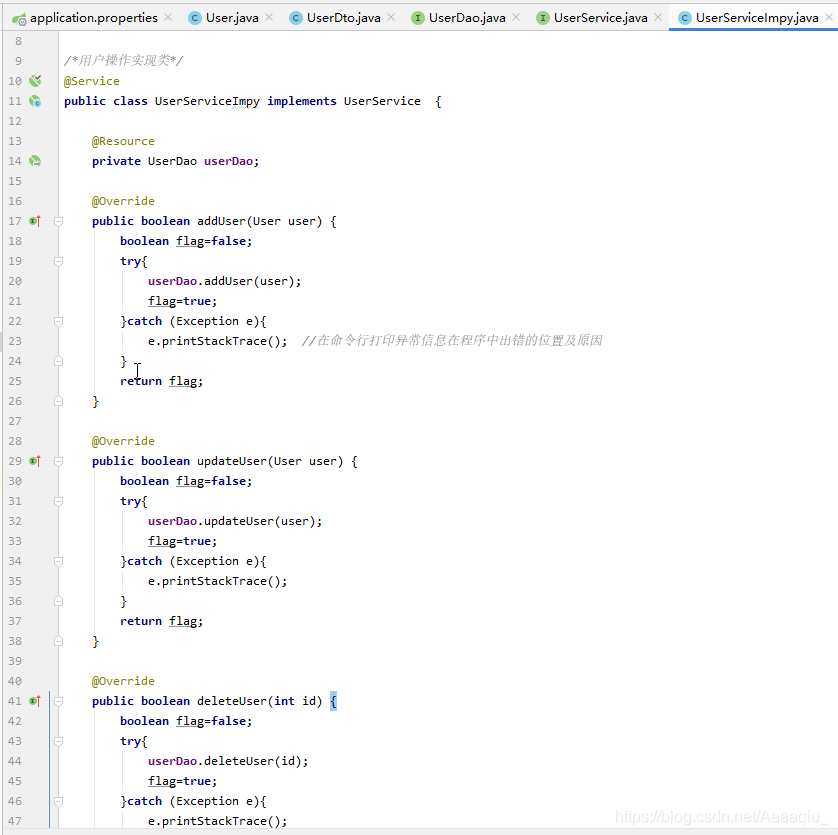This screenshot has width=838, height=835.
Task: Close the UserServiceImpy.java tab
Action: coord(827,18)
